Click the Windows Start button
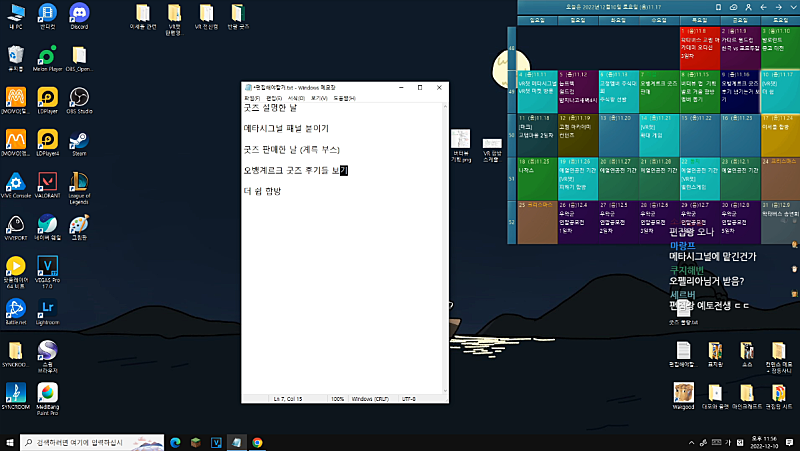Image resolution: width=800 pixels, height=451 pixels. click(x=10, y=441)
